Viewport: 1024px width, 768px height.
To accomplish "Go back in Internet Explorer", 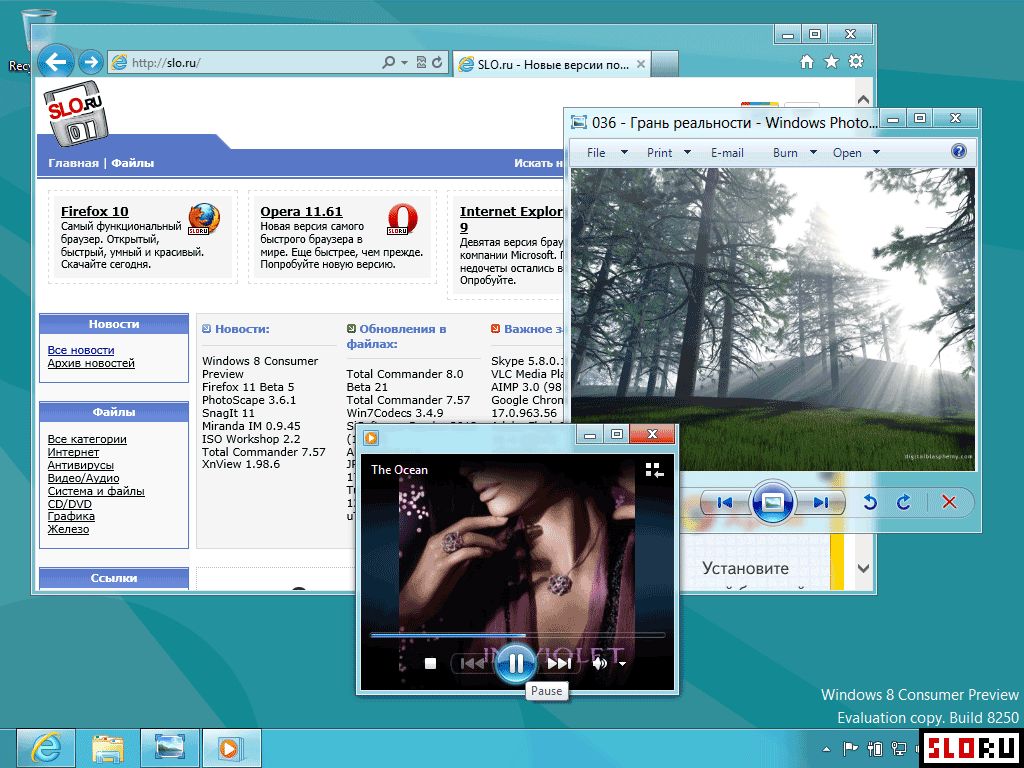I will tap(56, 61).
